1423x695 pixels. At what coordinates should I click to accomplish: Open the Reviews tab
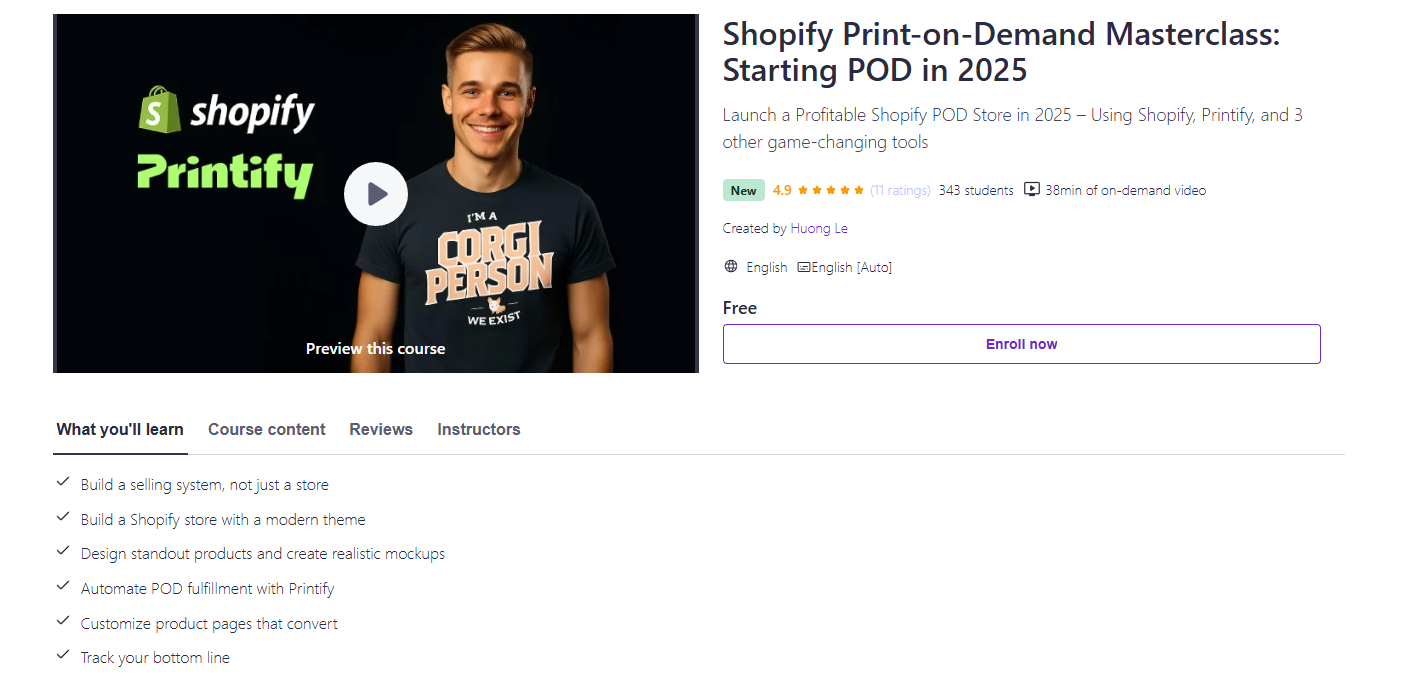pyautogui.click(x=380, y=429)
